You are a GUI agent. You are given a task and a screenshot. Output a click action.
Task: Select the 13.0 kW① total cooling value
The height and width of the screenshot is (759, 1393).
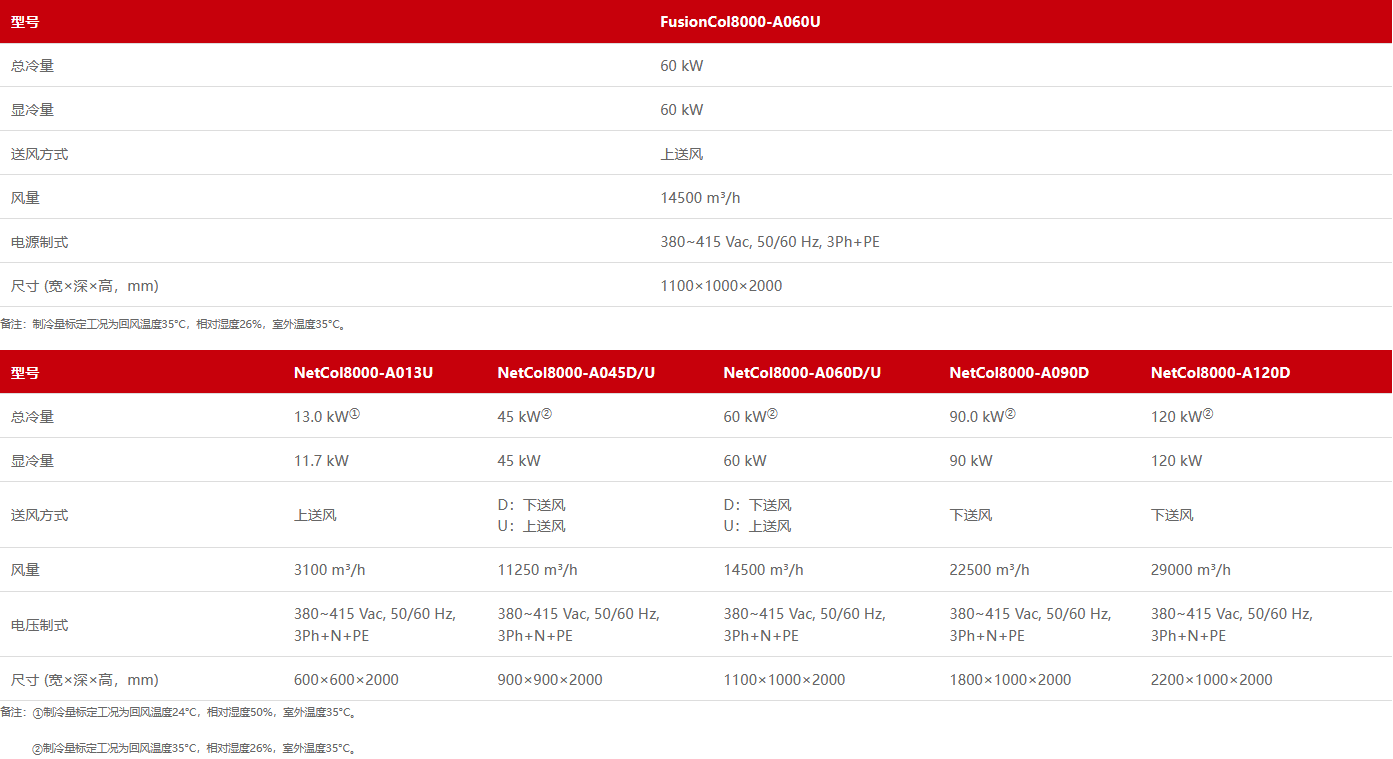point(327,416)
